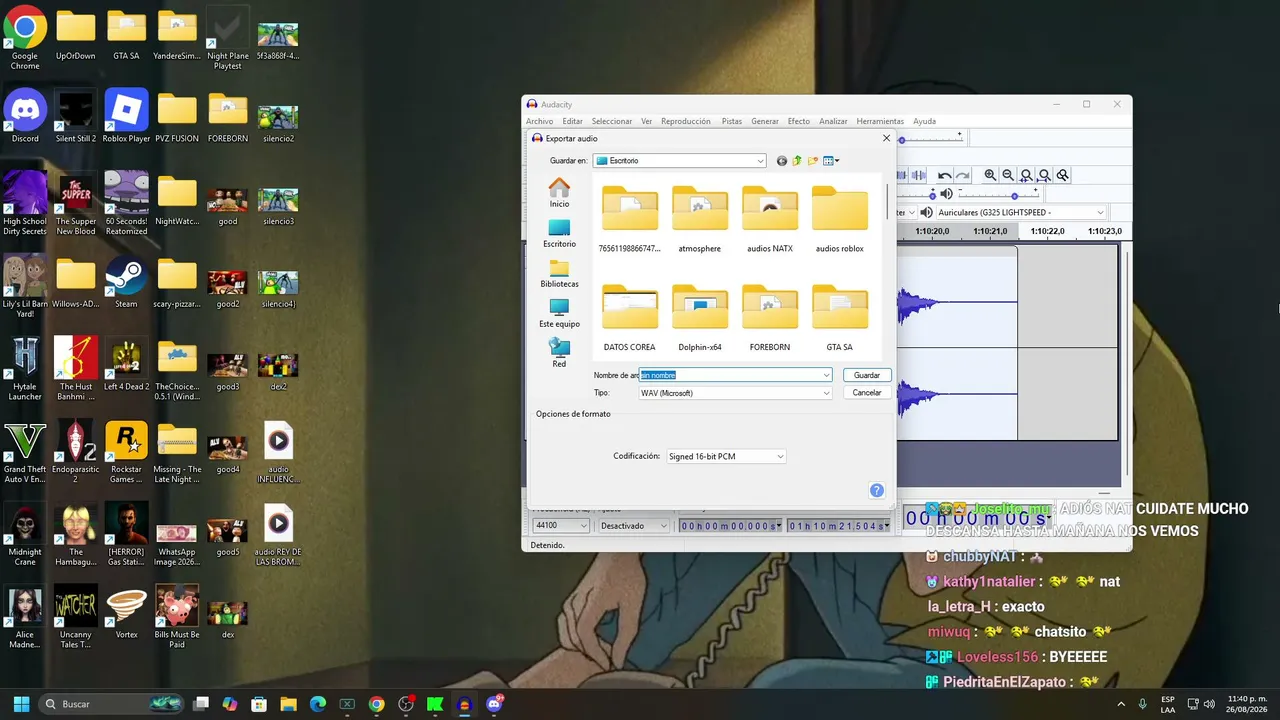Go up one folder level in export dialog
The height and width of the screenshot is (720, 1280).
coord(797,161)
